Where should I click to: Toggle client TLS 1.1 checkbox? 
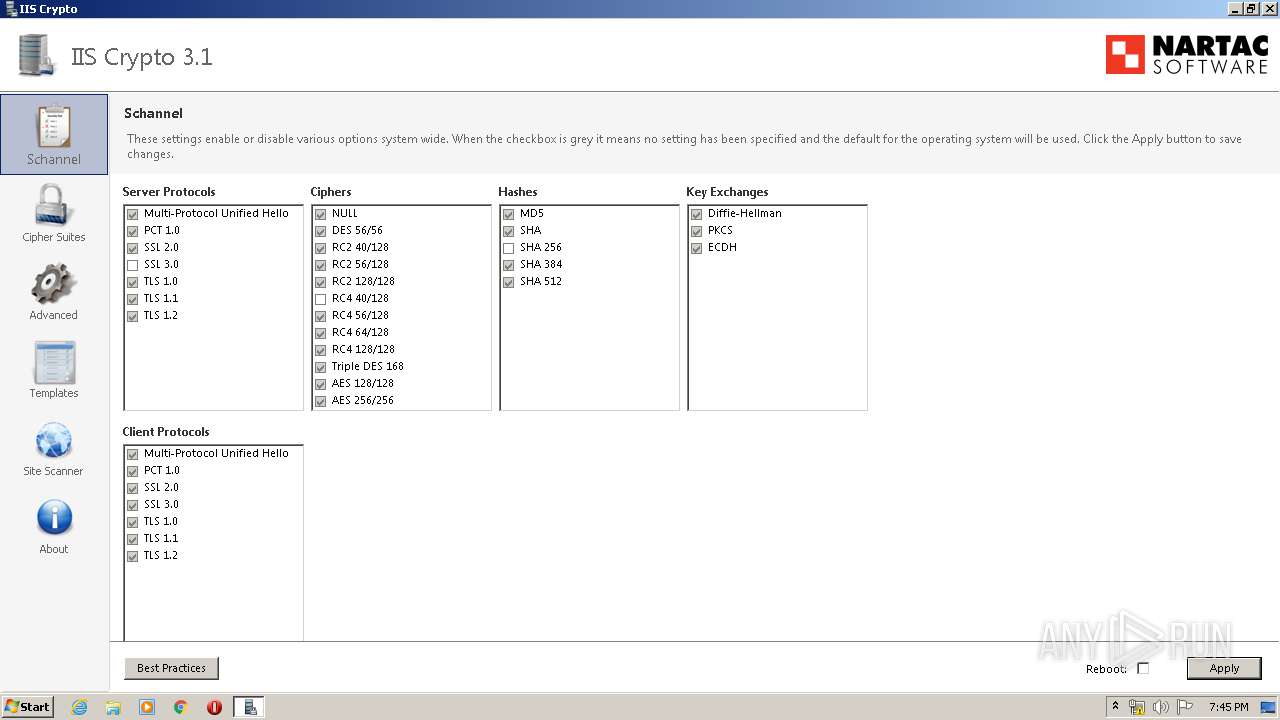(x=132, y=539)
